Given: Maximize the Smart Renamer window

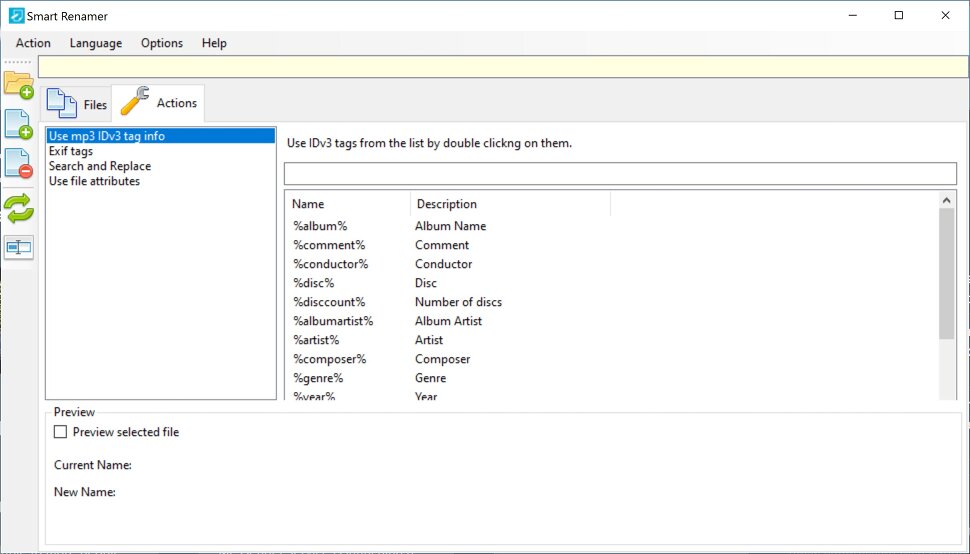Looking at the screenshot, I should click(x=899, y=15).
